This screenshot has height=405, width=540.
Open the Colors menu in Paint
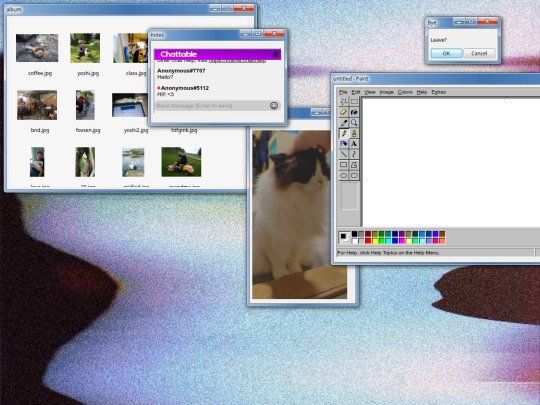pyautogui.click(x=405, y=92)
